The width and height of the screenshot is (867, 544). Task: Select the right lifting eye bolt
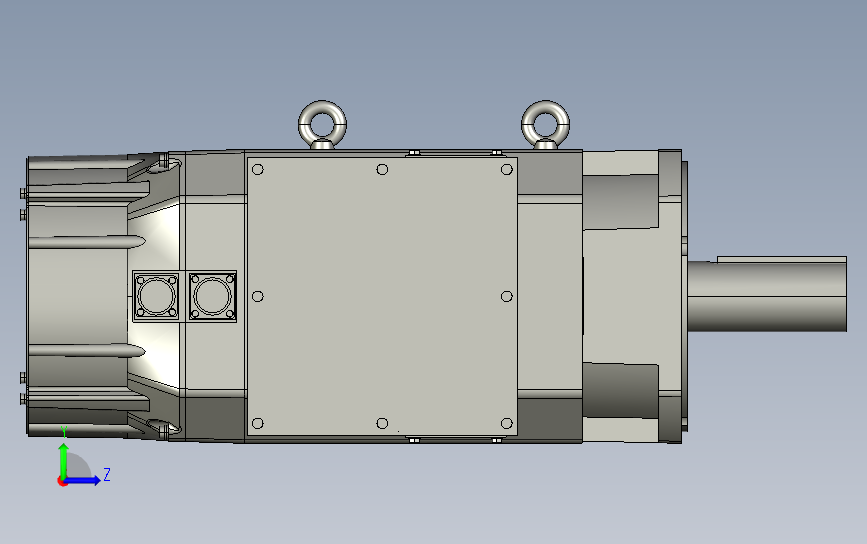click(545, 125)
